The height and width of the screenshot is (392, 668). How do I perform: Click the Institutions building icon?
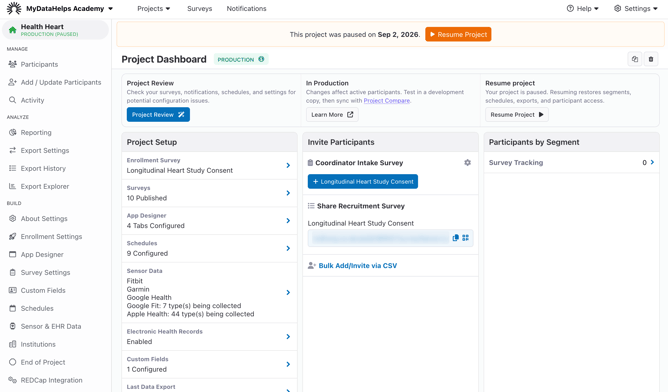[x=12, y=344]
